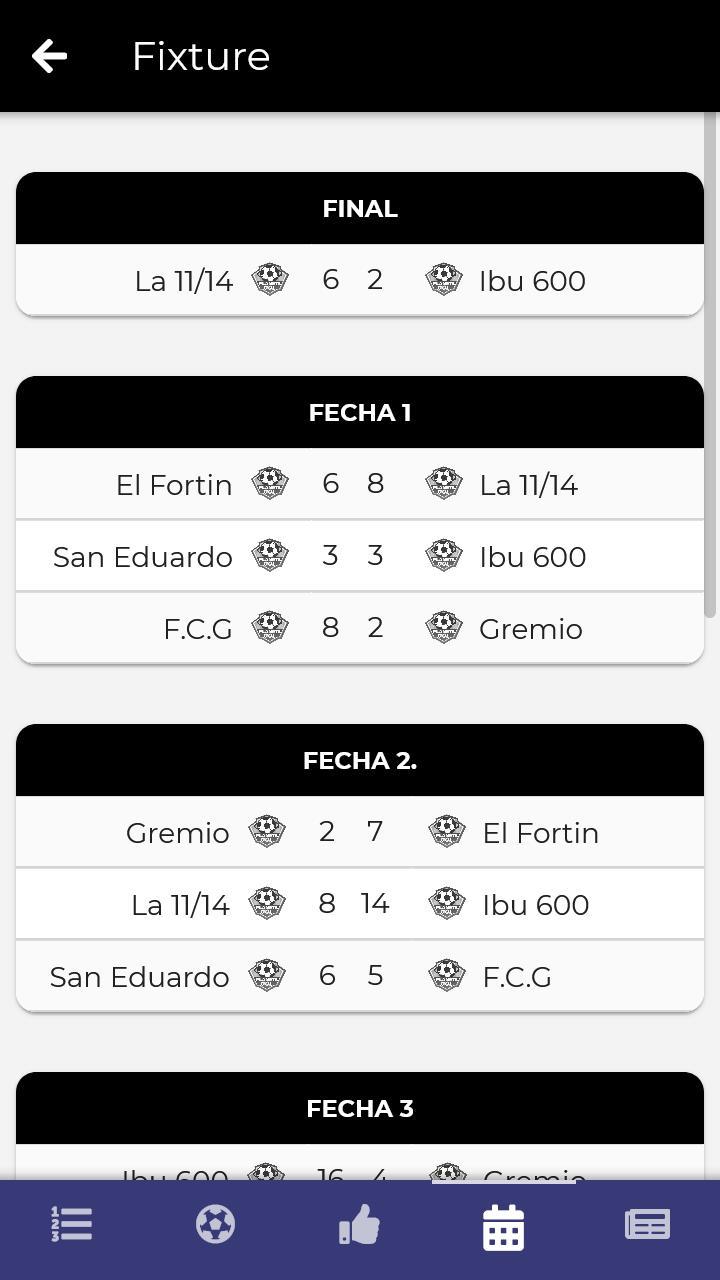This screenshot has width=720, height=1280.
Task: Open the calendar fixture icon
Action: coord(503,1223)
